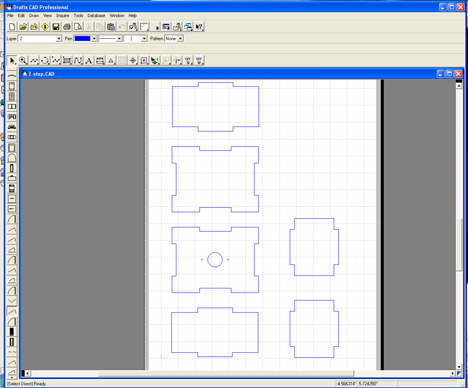
Task: Select the Text 'A' tool
Action: click(89, 61)
